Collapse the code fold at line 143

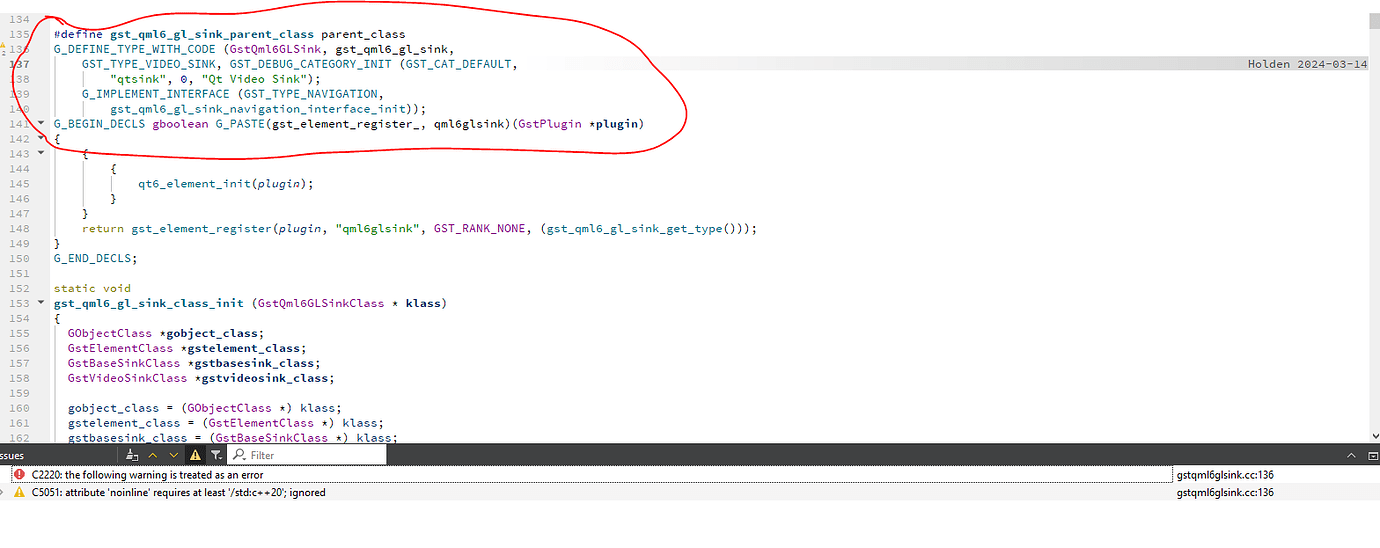(x=41, y=154)
